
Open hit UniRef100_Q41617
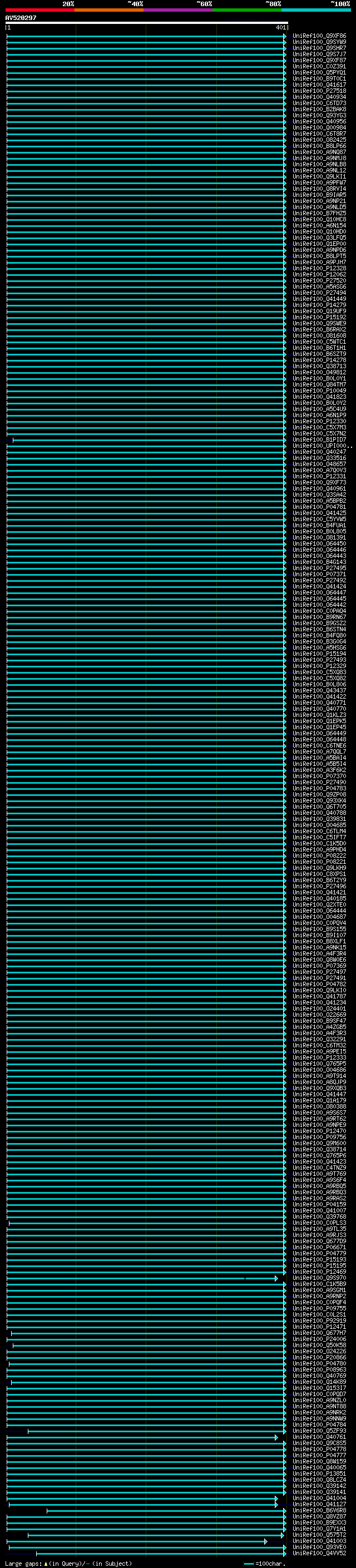(319, 85)
